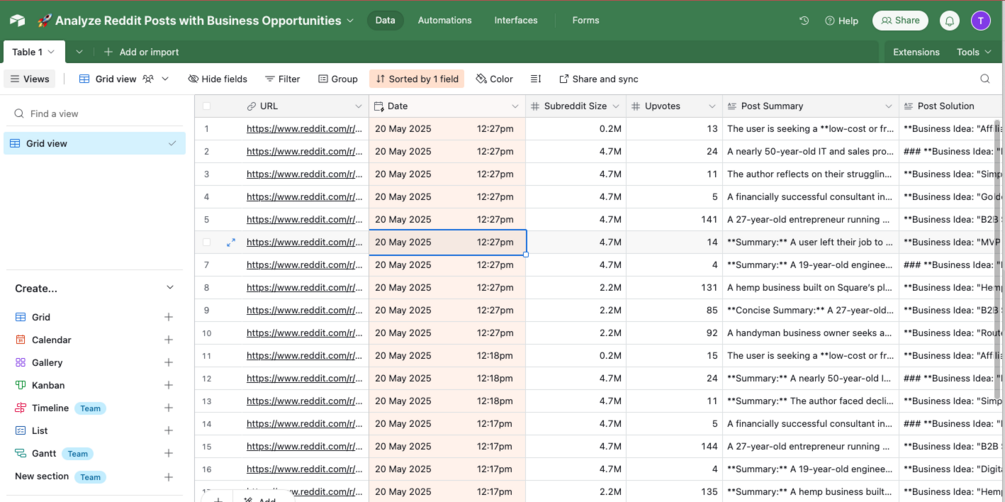
Task: Click the Help question mark icon
Action: click(x=830, y=21)
